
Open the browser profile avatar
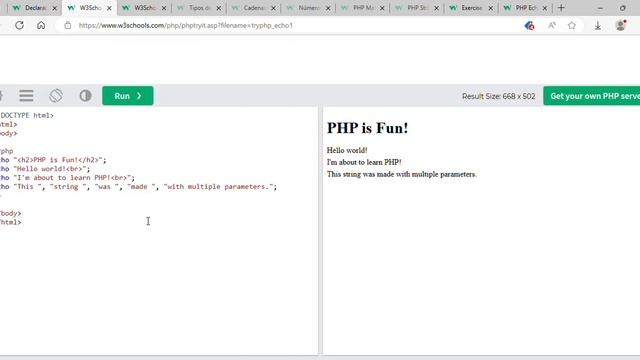620,25
